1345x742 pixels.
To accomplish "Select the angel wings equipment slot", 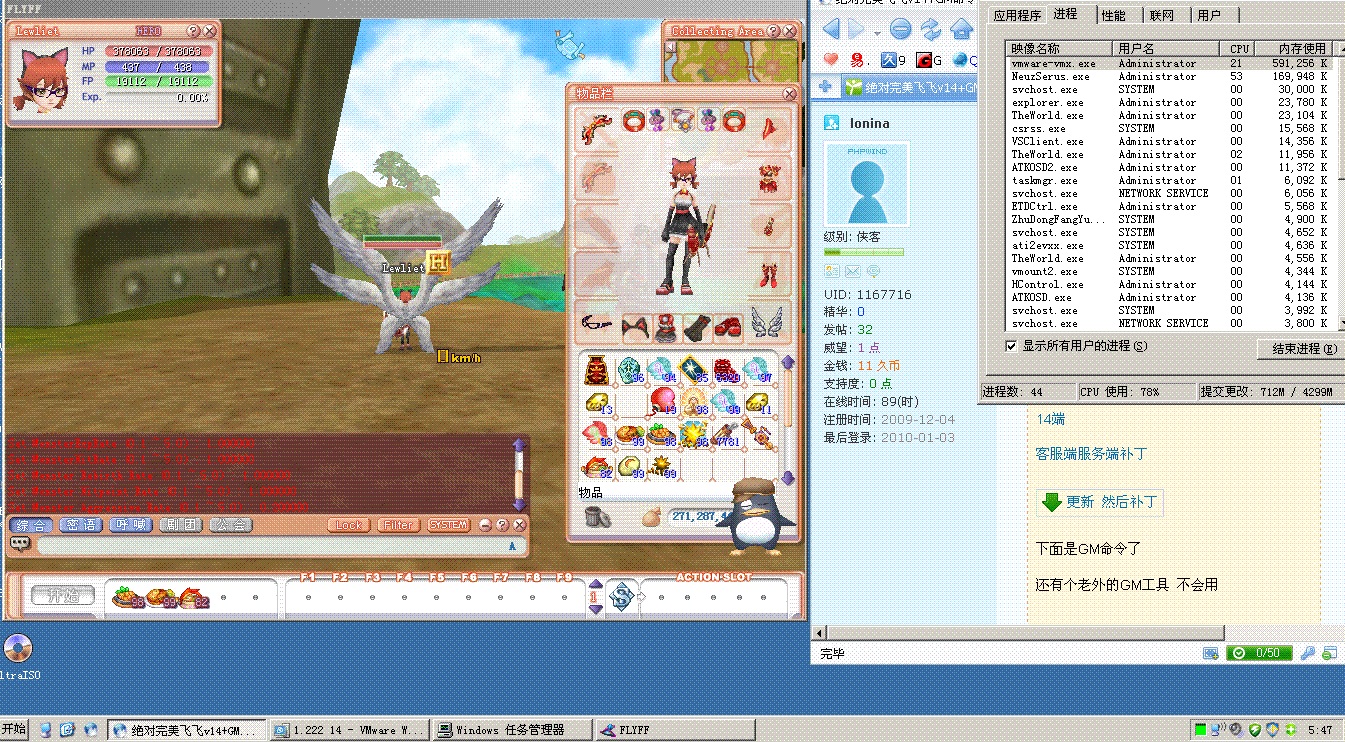I will pos(767,322).
